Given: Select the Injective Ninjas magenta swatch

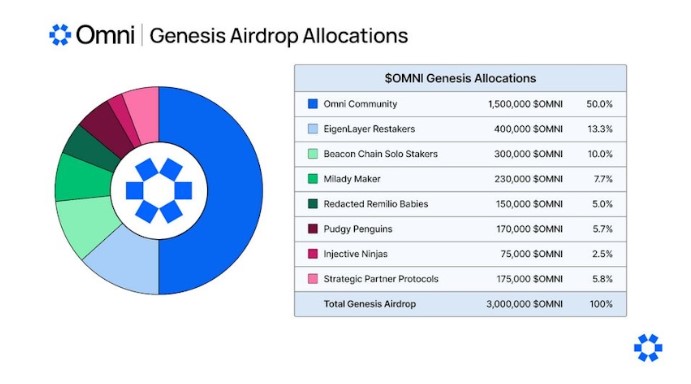Looking at the screenshot, I should 312,254.
